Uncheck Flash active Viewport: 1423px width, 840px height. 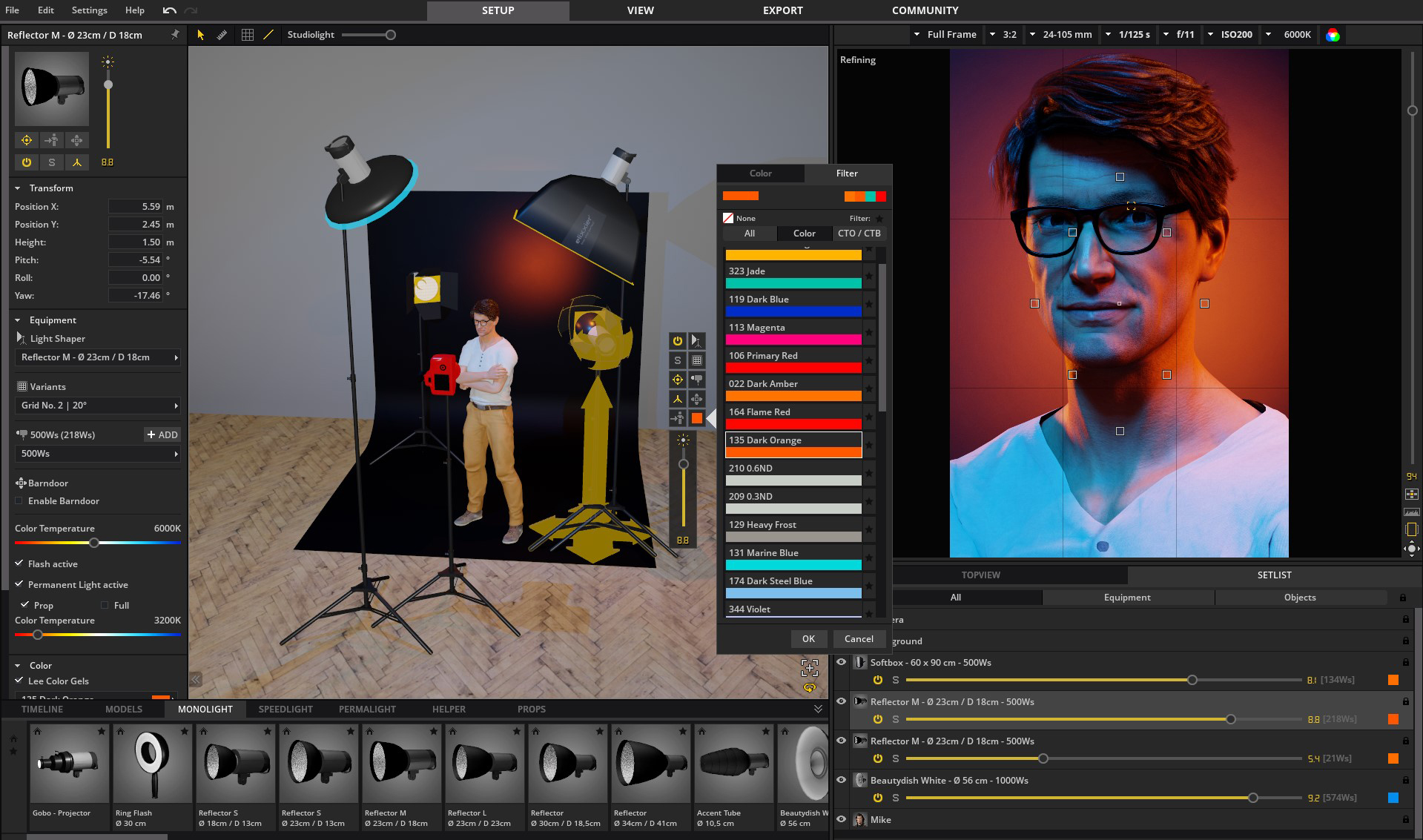[x=19, y=563]
